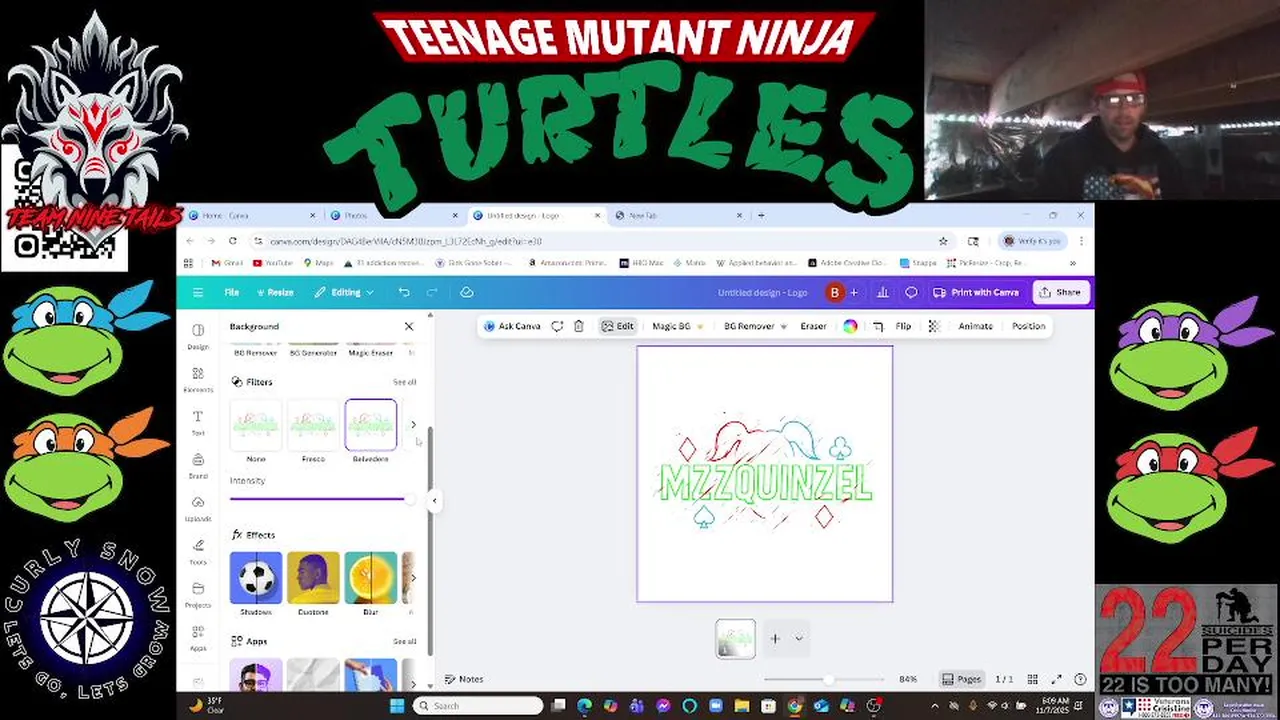Switch to the Photos browser tab

point(392,215)
